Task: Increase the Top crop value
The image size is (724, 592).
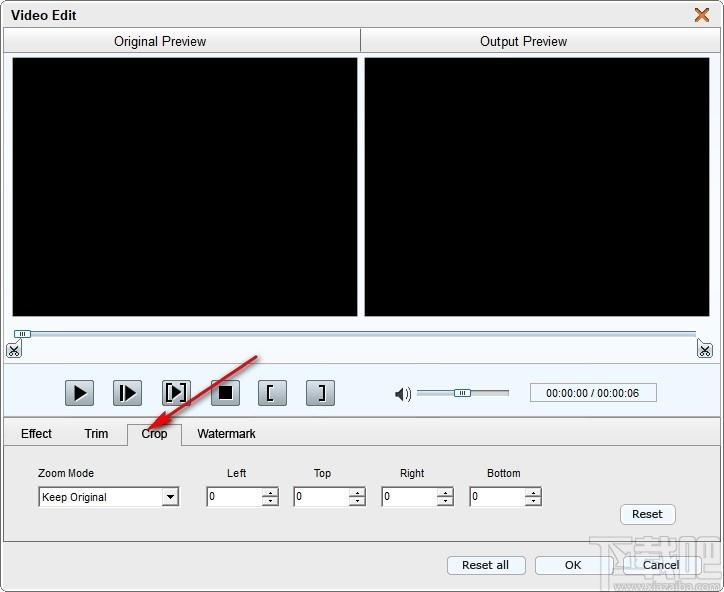Action: click(x=357, y=492)
